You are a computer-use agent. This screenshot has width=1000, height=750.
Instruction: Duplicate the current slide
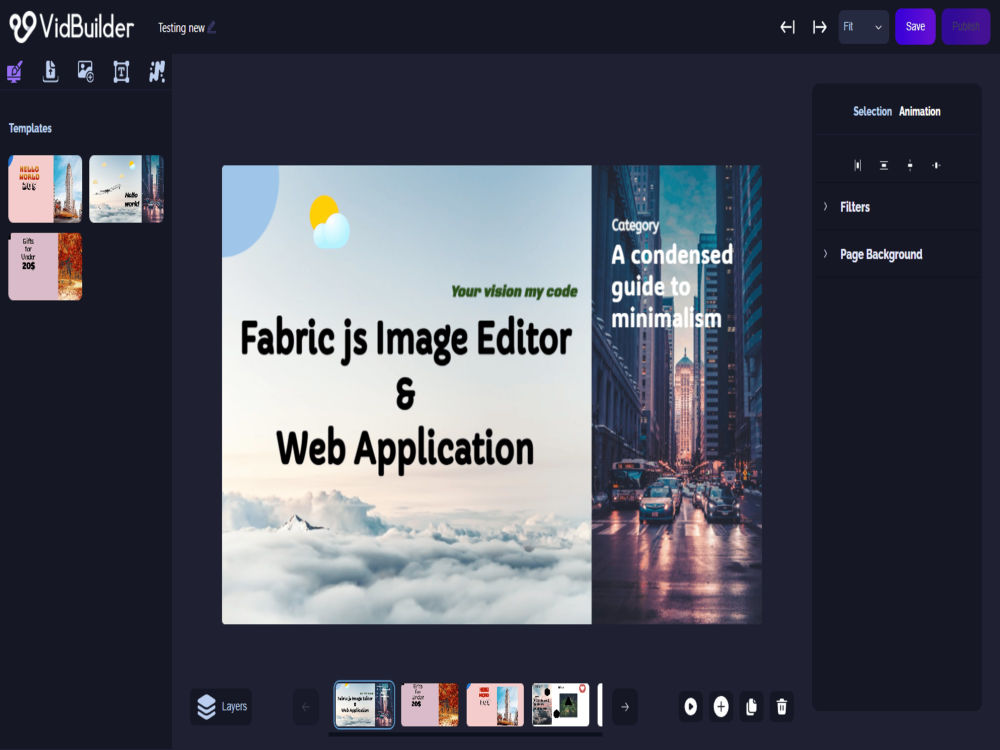(x=751, y=707)
